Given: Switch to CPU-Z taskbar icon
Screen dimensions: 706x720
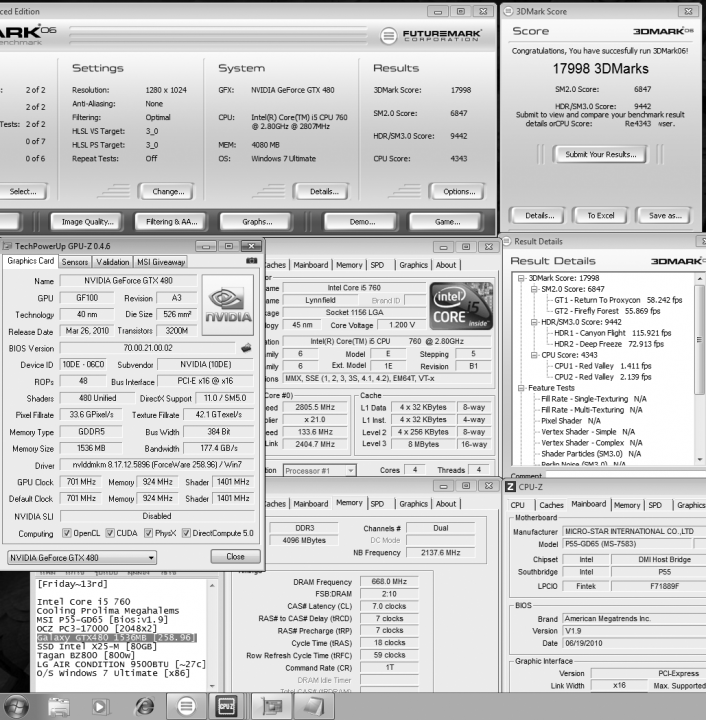Looking at the screenshot, I should [226, 706].
